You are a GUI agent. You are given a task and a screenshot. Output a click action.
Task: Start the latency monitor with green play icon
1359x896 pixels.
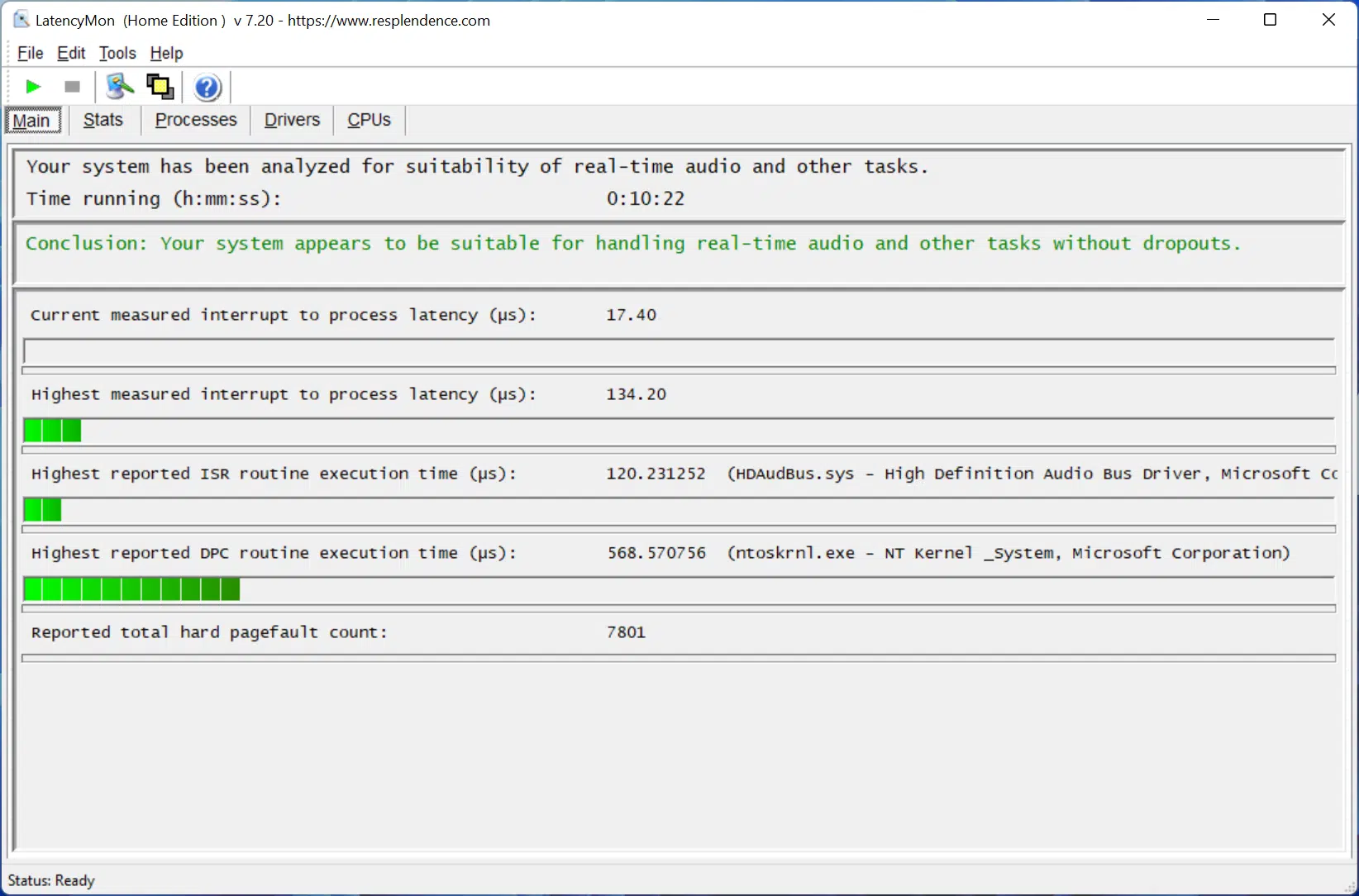click(33, 87)
